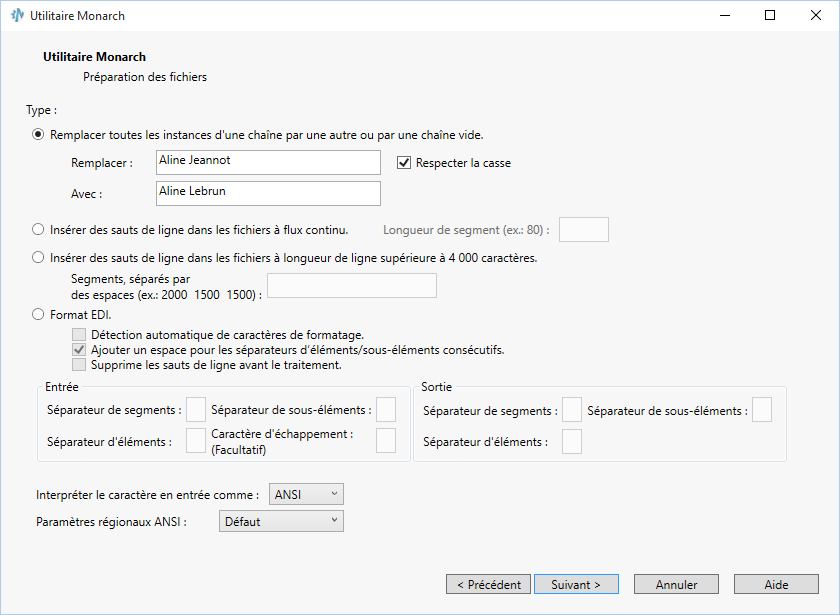Click Sortie Séparateur d'éléments box
The width and height of the screenshot is (840, 615).
pyautogui.click(x=572, y=441)
